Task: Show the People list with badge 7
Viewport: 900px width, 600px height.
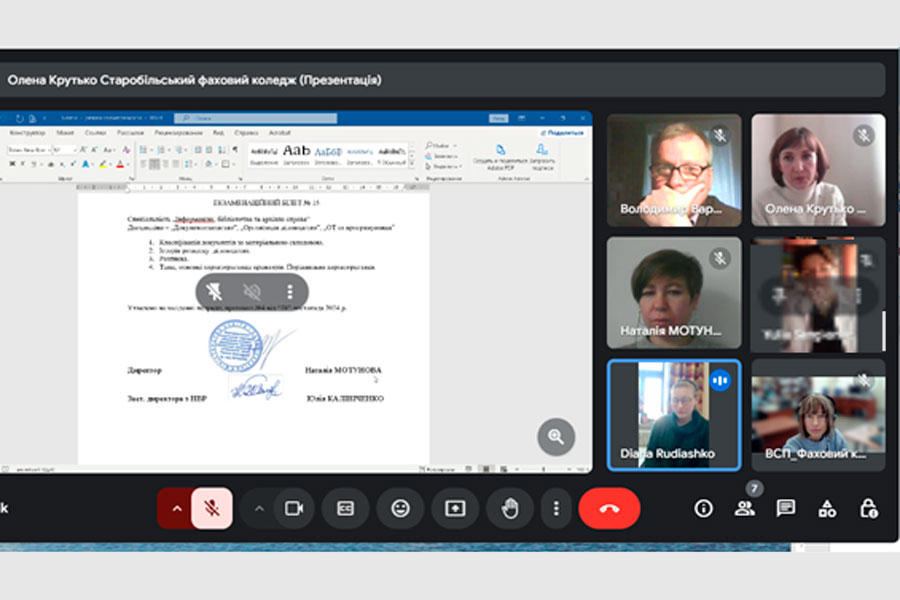Action: [744, 508]
